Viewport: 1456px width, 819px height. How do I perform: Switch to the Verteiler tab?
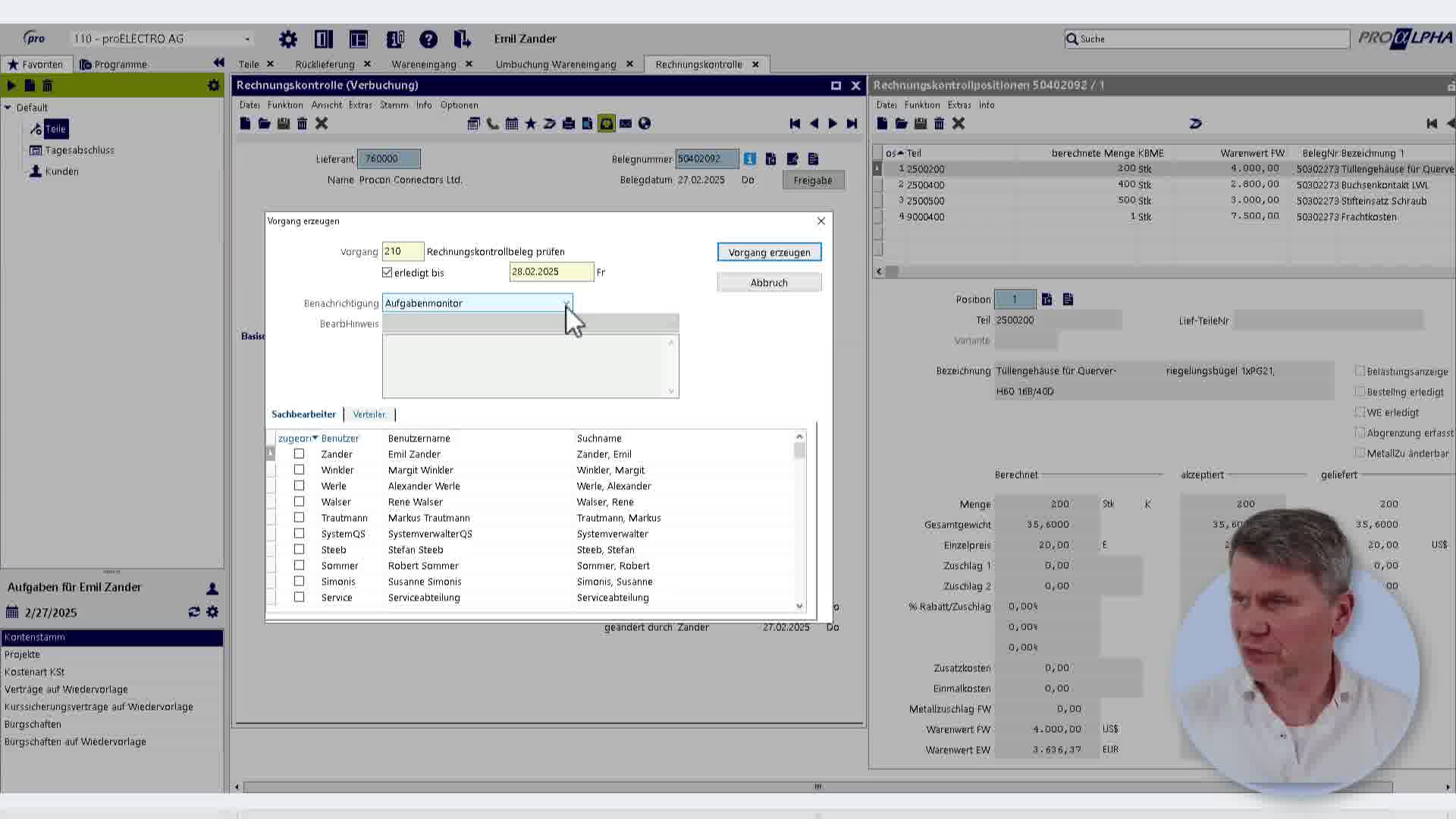pos(369,414)
